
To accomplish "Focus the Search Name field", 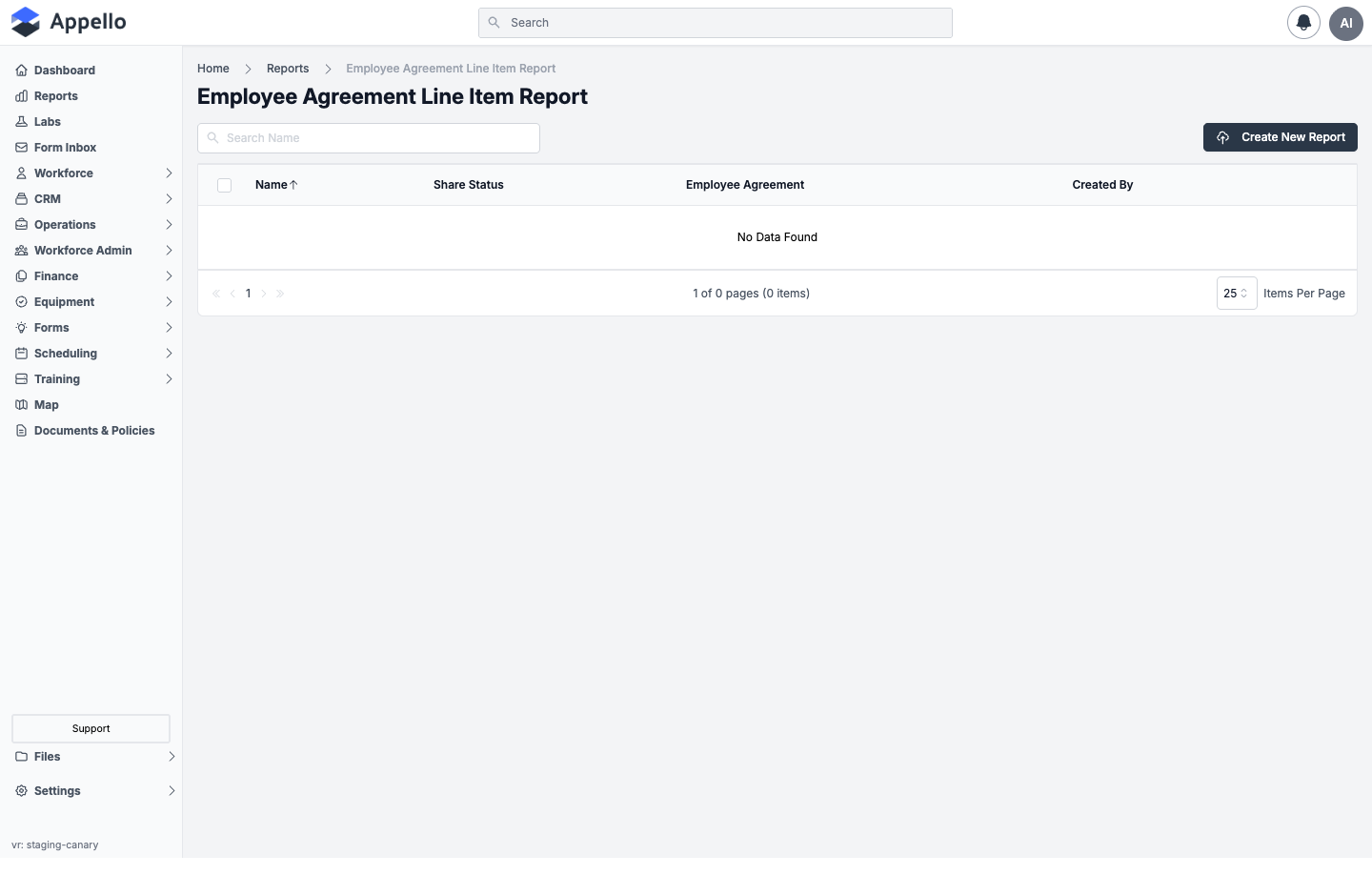I will (x=369, y=138).
